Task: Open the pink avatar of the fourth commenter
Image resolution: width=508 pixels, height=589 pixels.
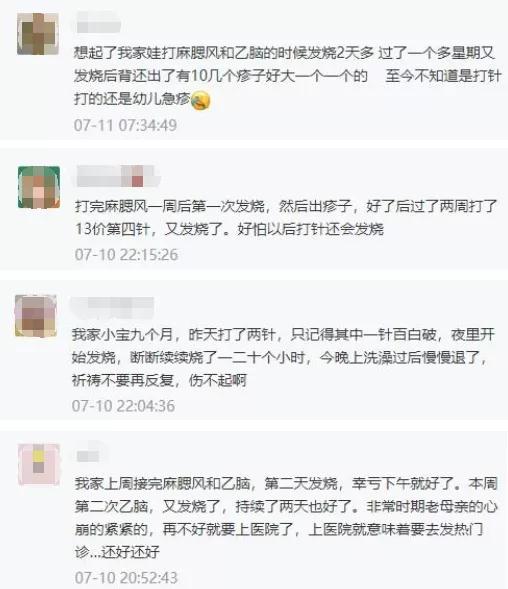Action: coord(39,464)
